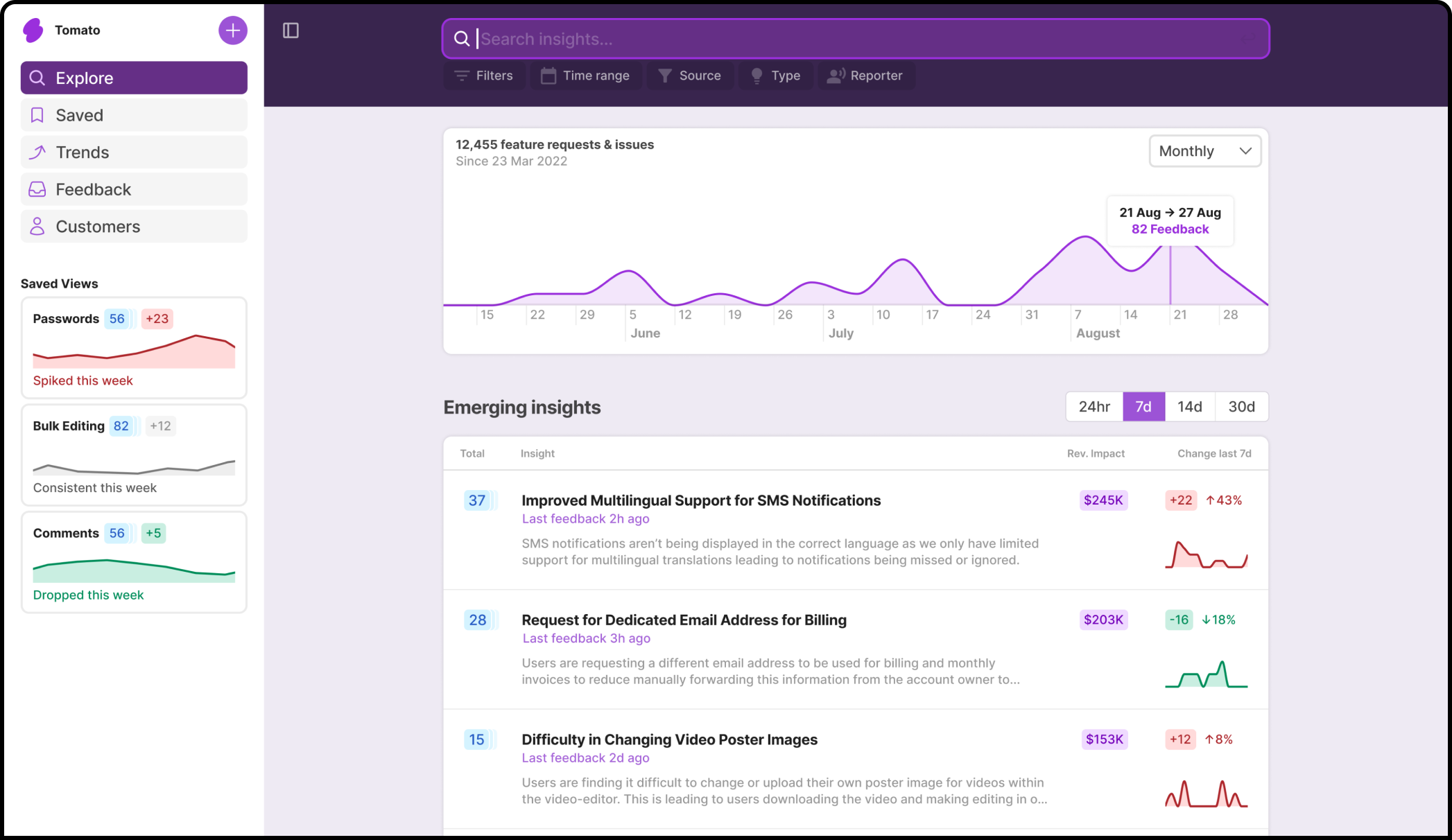Click '12,455 feature requests & issues' heading
The width and height of the screenshot is (1452, 840).
click(x=555, y=145)
